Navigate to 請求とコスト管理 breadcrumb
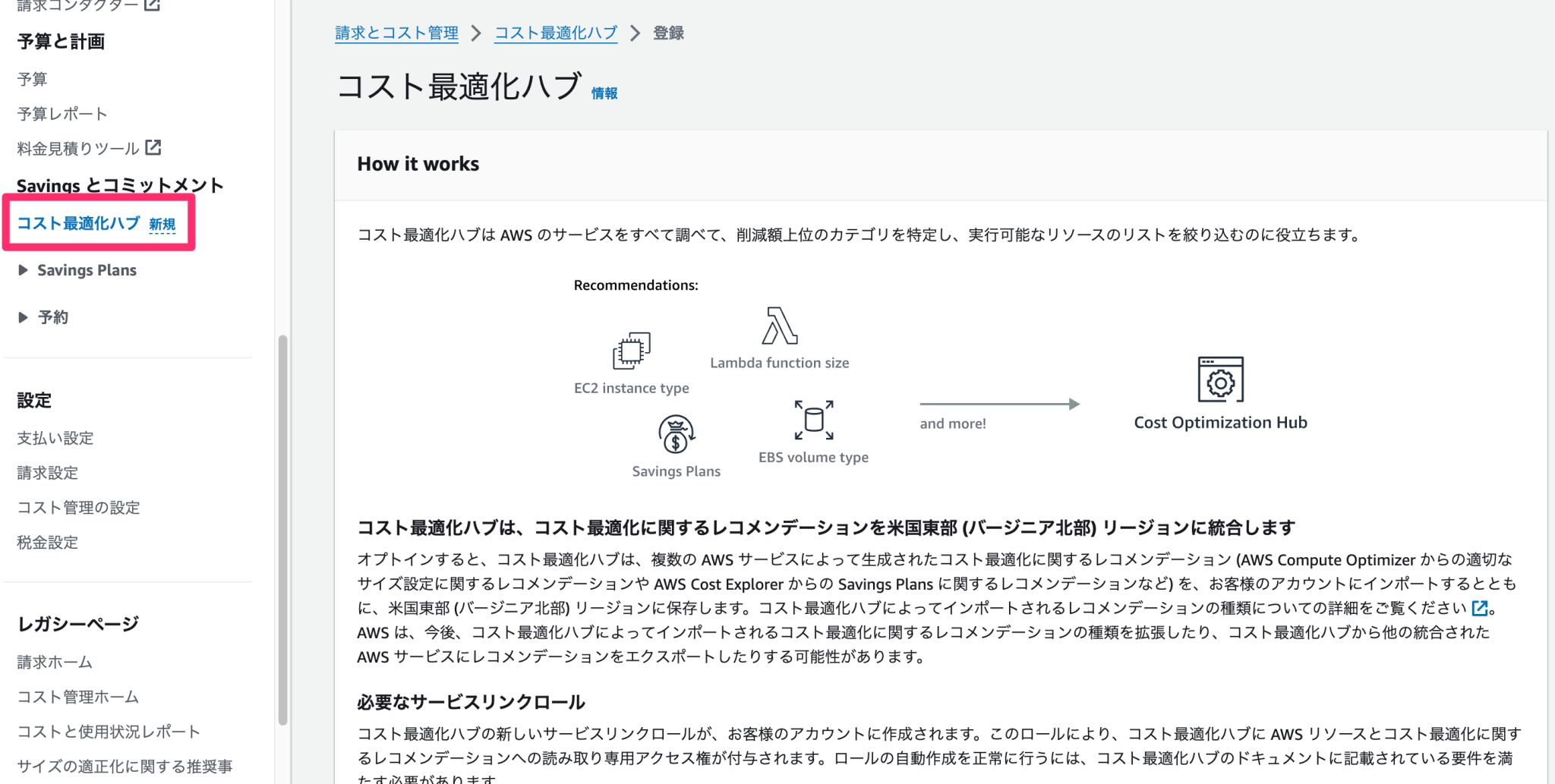 [396, 33]
